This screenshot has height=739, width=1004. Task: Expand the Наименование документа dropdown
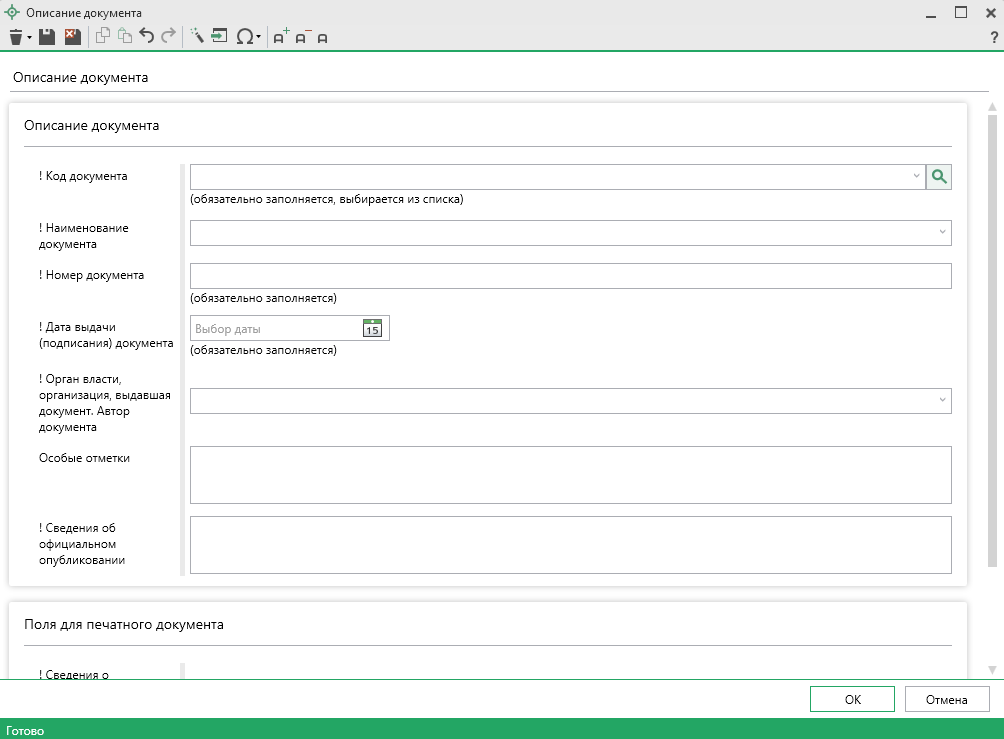coord(941,233)
